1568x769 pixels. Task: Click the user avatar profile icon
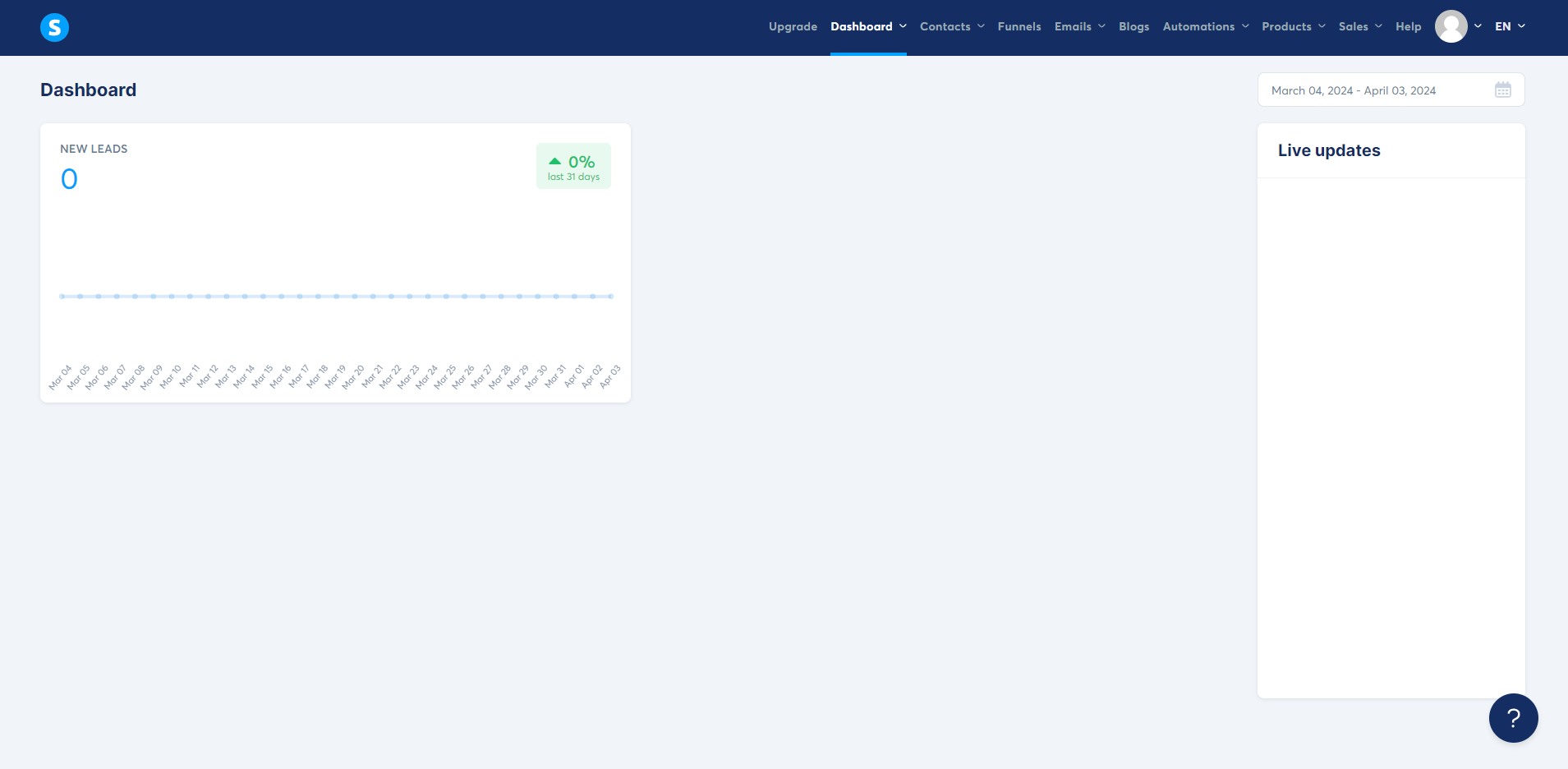[1451, 26]
